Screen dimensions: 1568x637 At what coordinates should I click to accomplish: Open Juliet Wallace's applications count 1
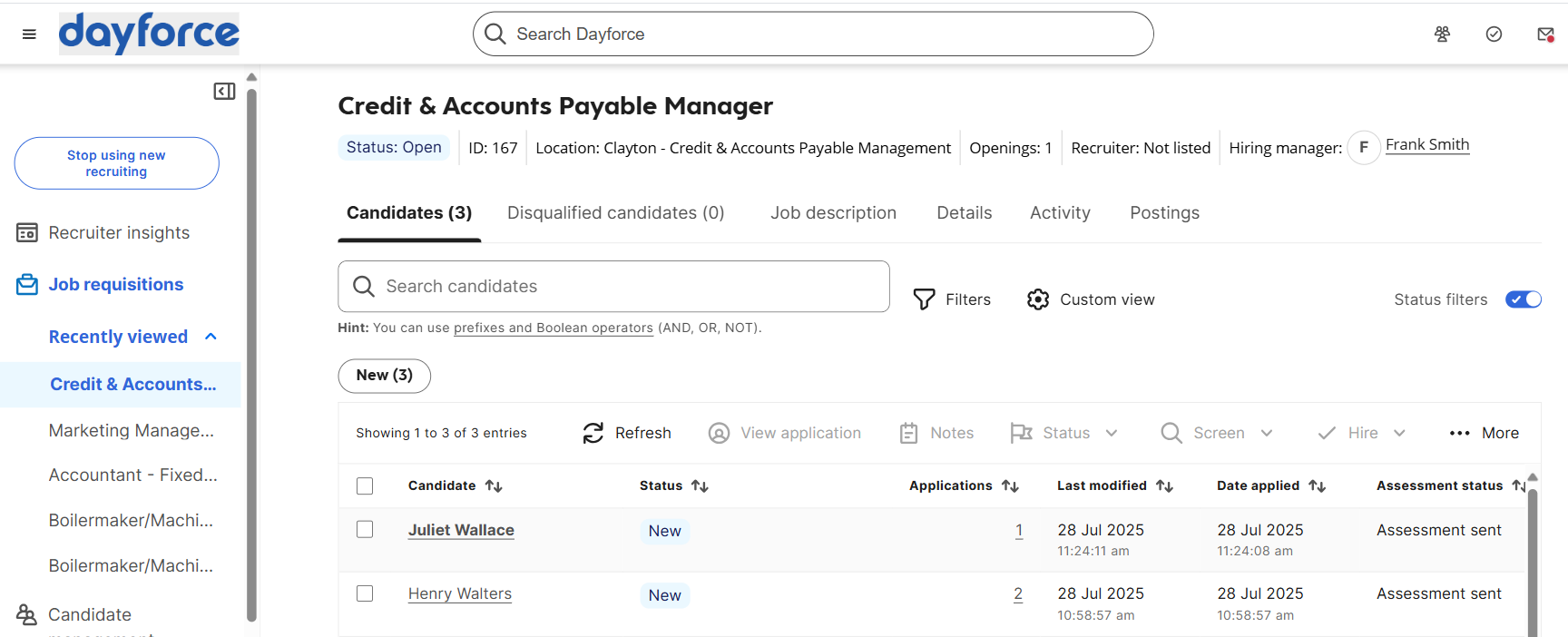point(1019,530)
